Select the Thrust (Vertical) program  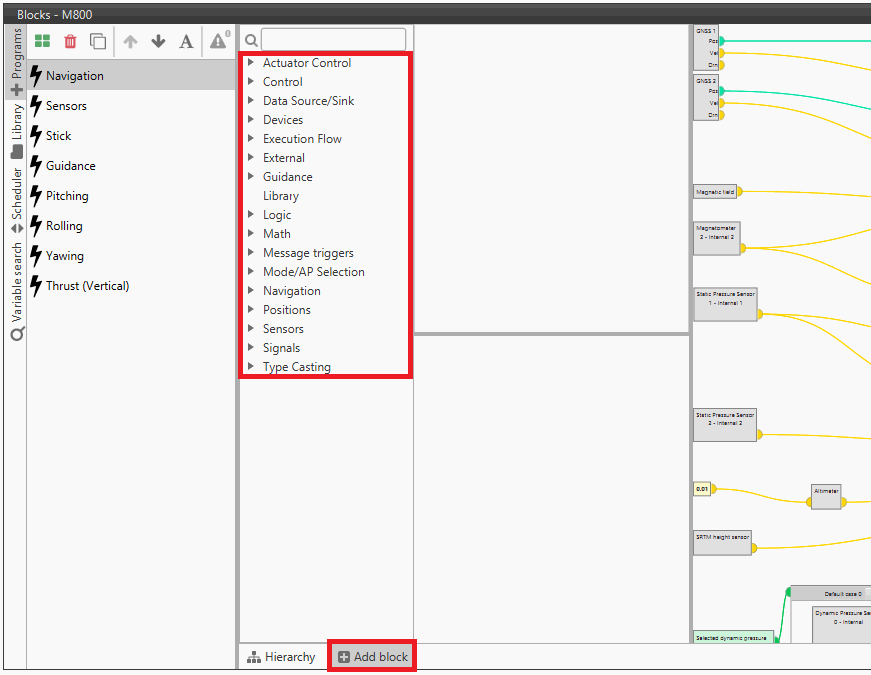pyautogui.click(x=87, y=286)
